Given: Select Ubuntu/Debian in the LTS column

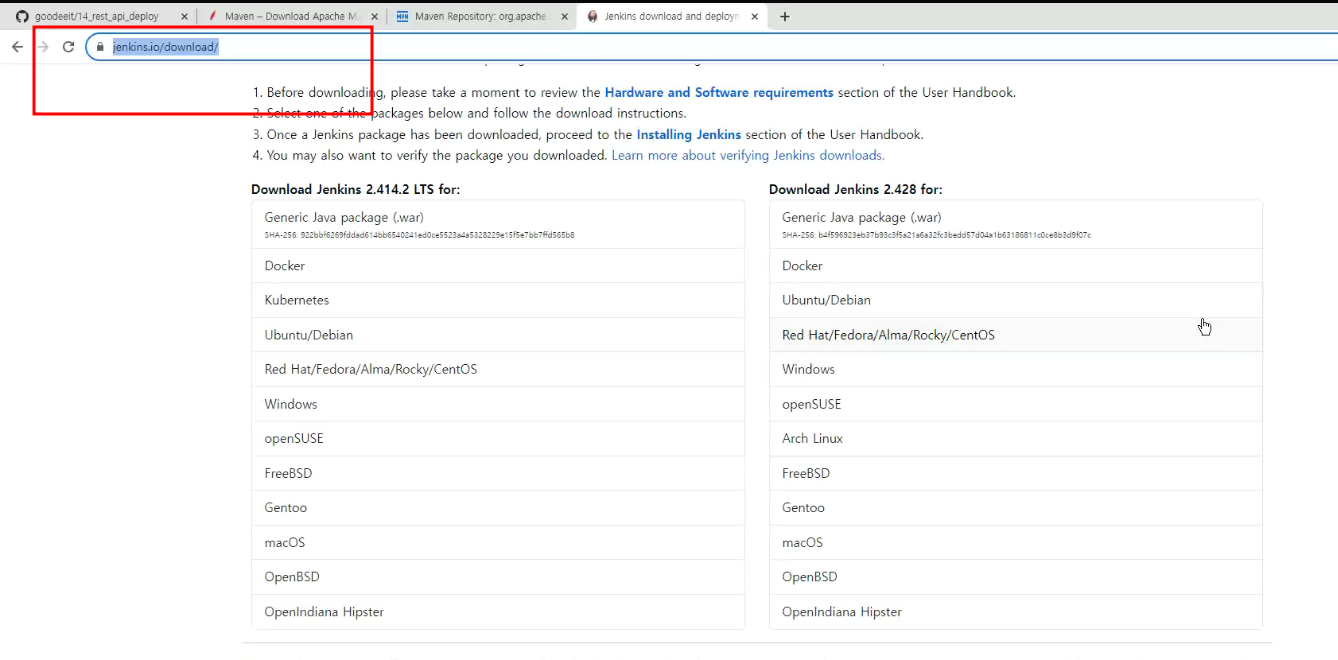Looking at the screenshot, I should (x=498, y=335).
